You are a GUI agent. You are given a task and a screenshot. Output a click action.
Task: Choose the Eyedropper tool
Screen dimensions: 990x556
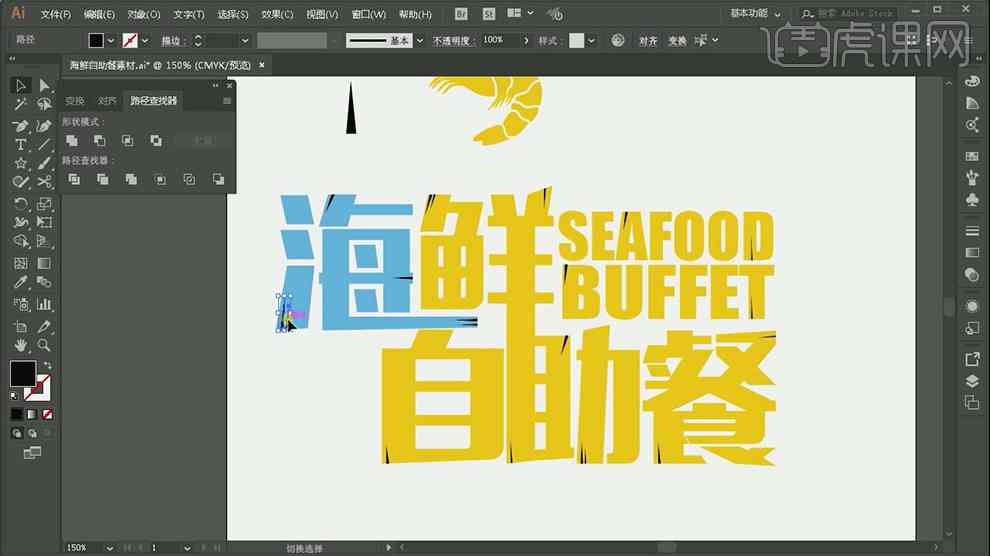click(x=20, y=282)
